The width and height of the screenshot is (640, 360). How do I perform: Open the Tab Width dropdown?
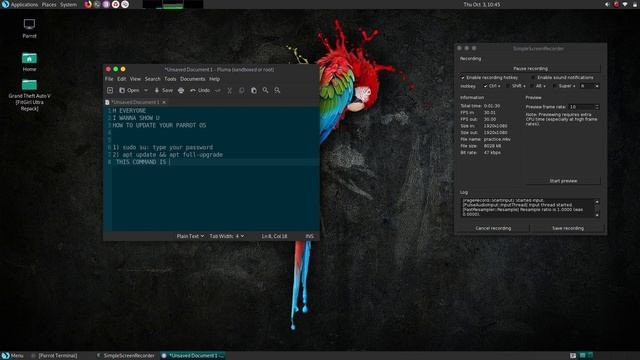coord(227,236)
